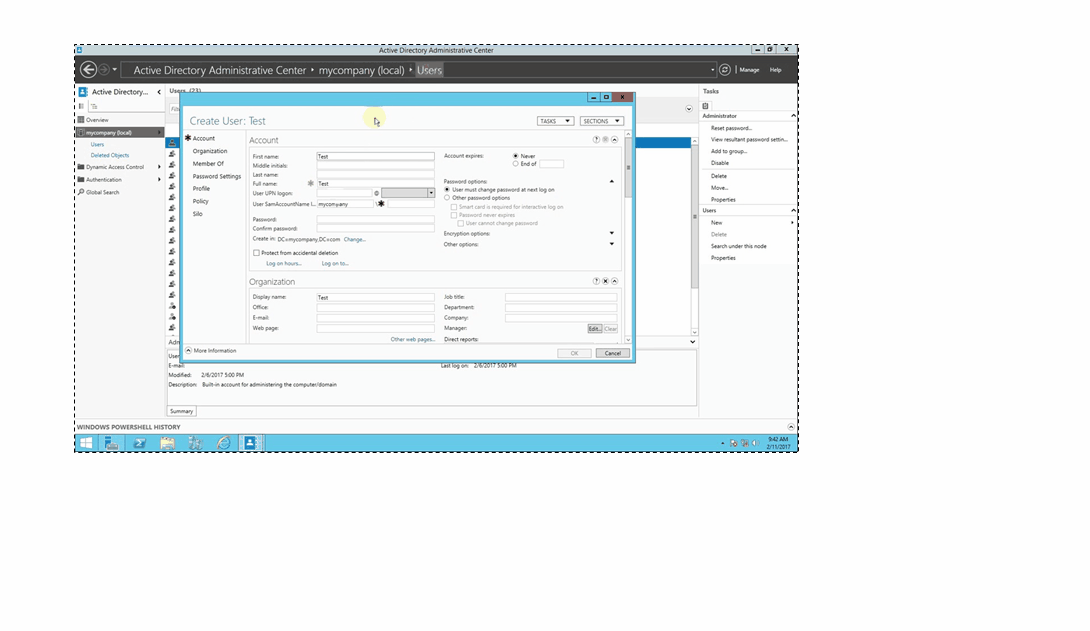Open File Explorer from the taskbar
The height and width of the screenshot is (631, 1090).
pyautogui.click(x=168, y=443)
